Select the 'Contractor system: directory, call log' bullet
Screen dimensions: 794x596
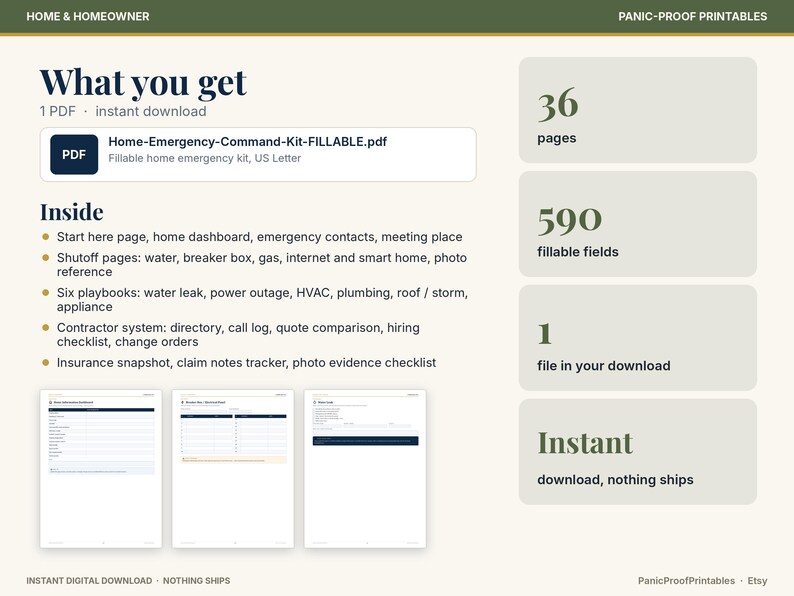tap(238, 335)
